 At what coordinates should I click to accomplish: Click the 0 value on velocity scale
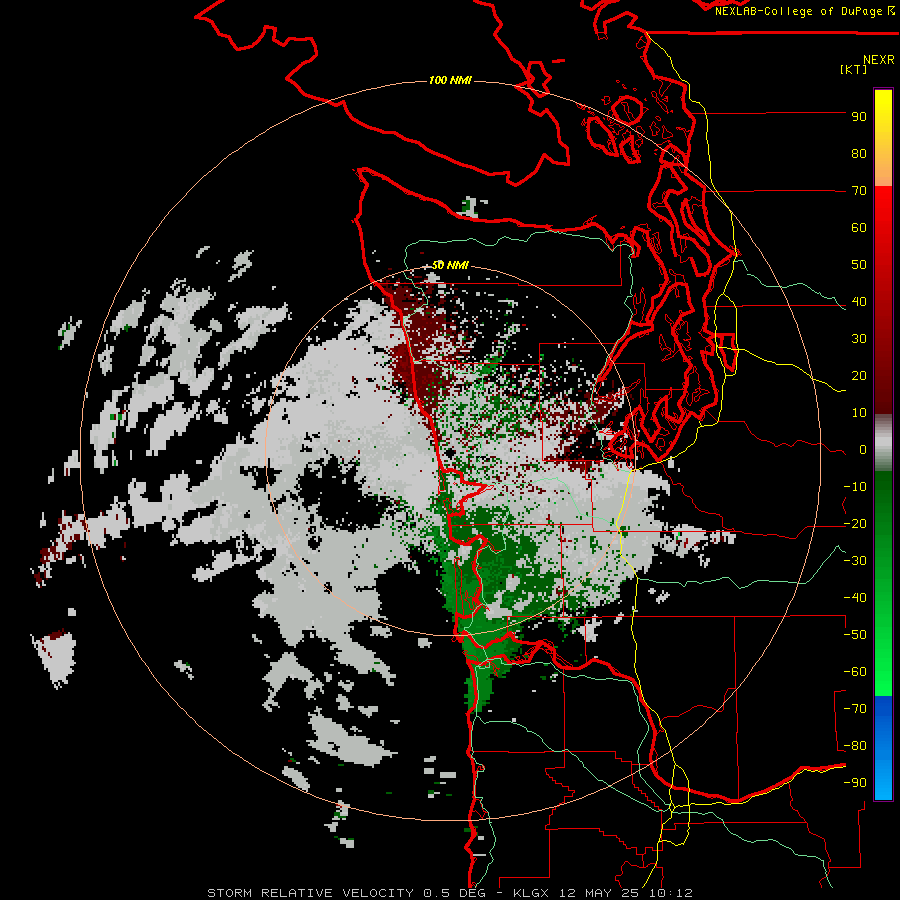click(863, 449)
